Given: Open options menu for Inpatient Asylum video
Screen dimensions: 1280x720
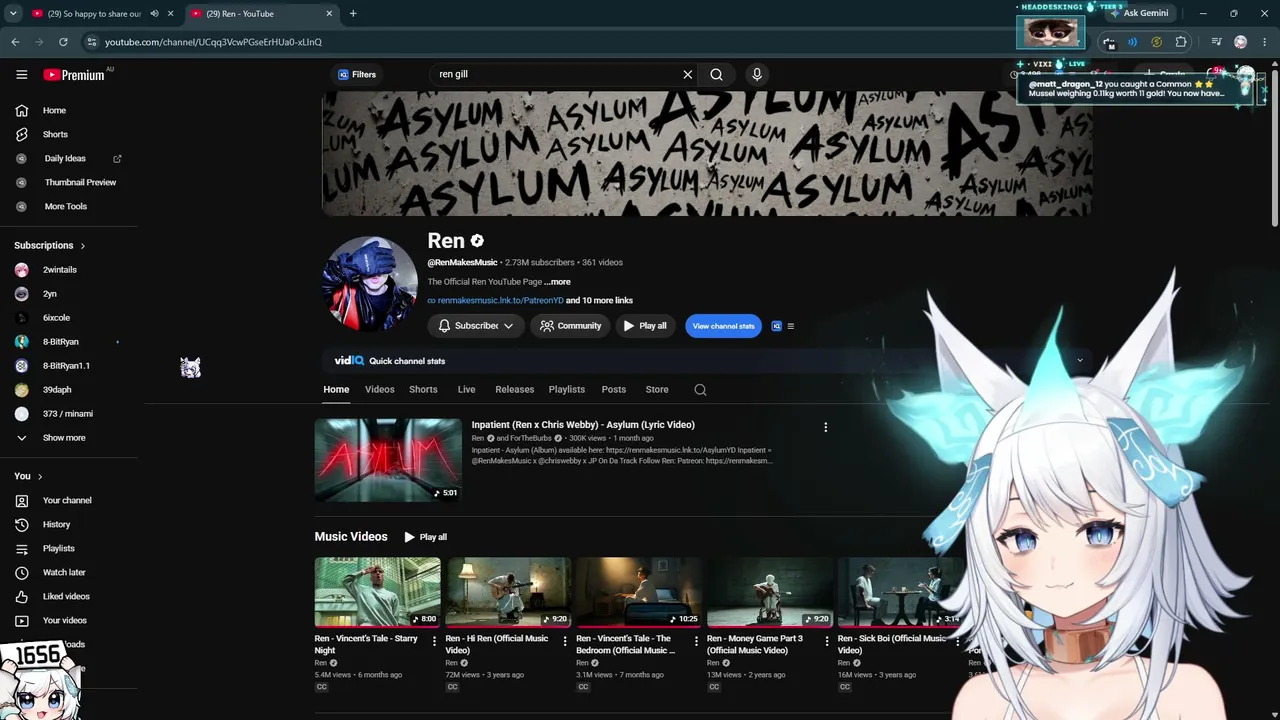Looking at the screenshot, I should pyautogui.click(x=825, y=427).
